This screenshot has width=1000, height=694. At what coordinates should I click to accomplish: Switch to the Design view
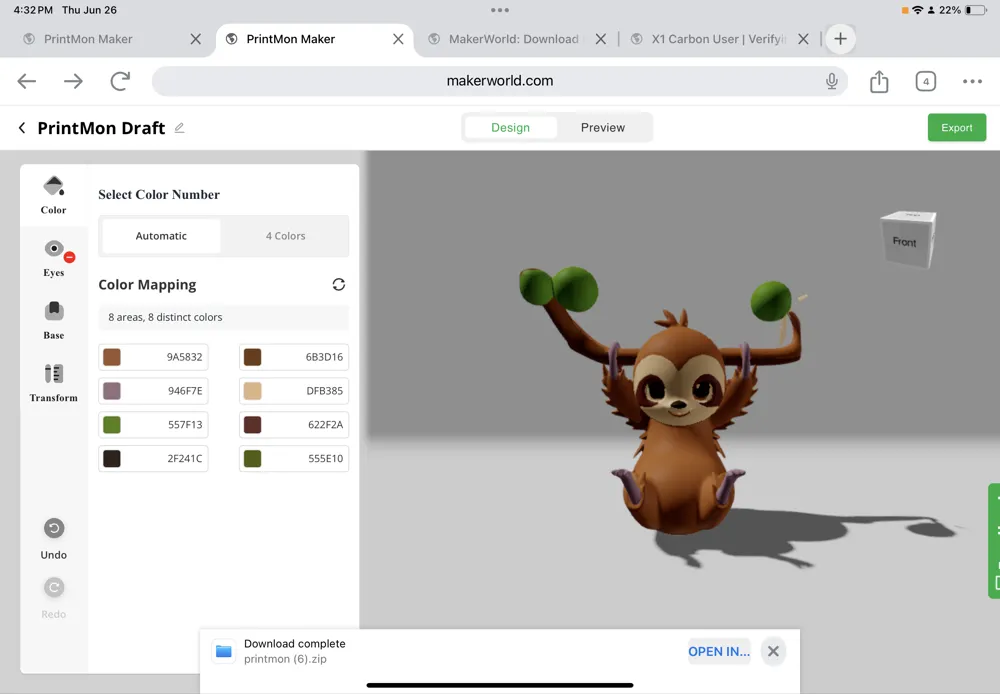coord(510,128)
